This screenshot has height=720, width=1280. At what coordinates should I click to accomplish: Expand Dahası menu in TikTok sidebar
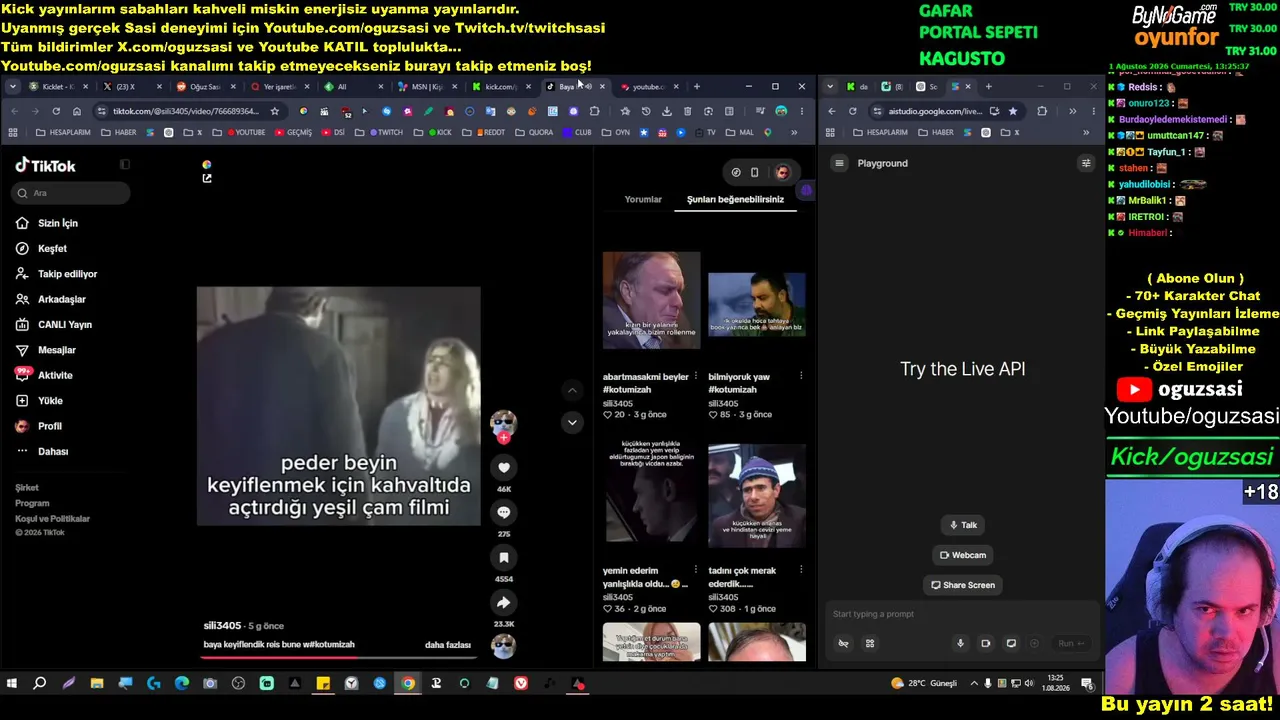pyautogui.click(x=42, y=451)
